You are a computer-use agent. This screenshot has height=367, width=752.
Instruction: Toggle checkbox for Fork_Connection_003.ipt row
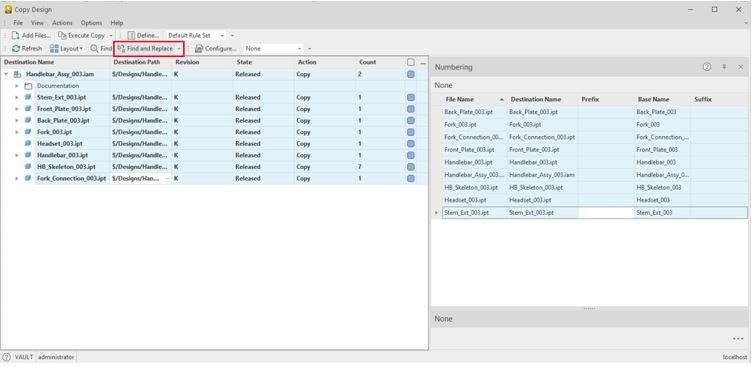point(411,178)
